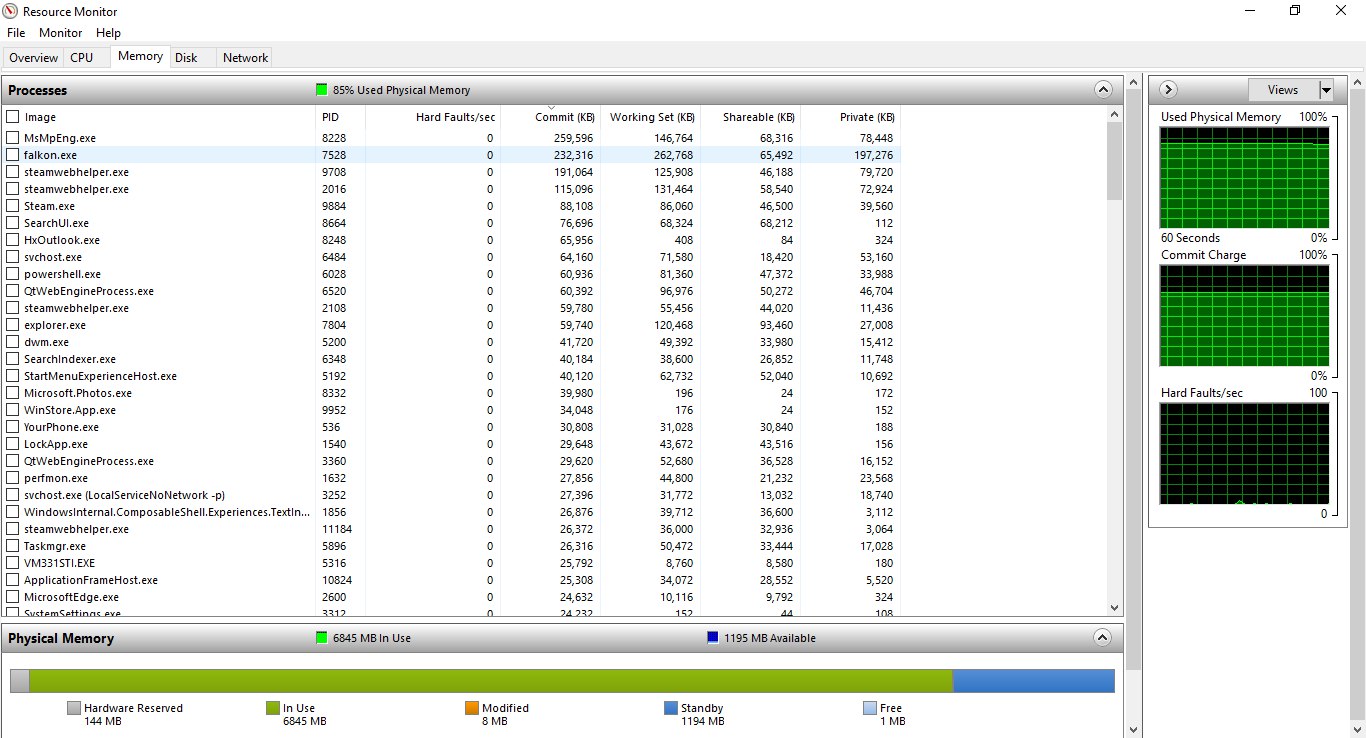
Task: Sort by PID column header
Action: tap(341, 117)
